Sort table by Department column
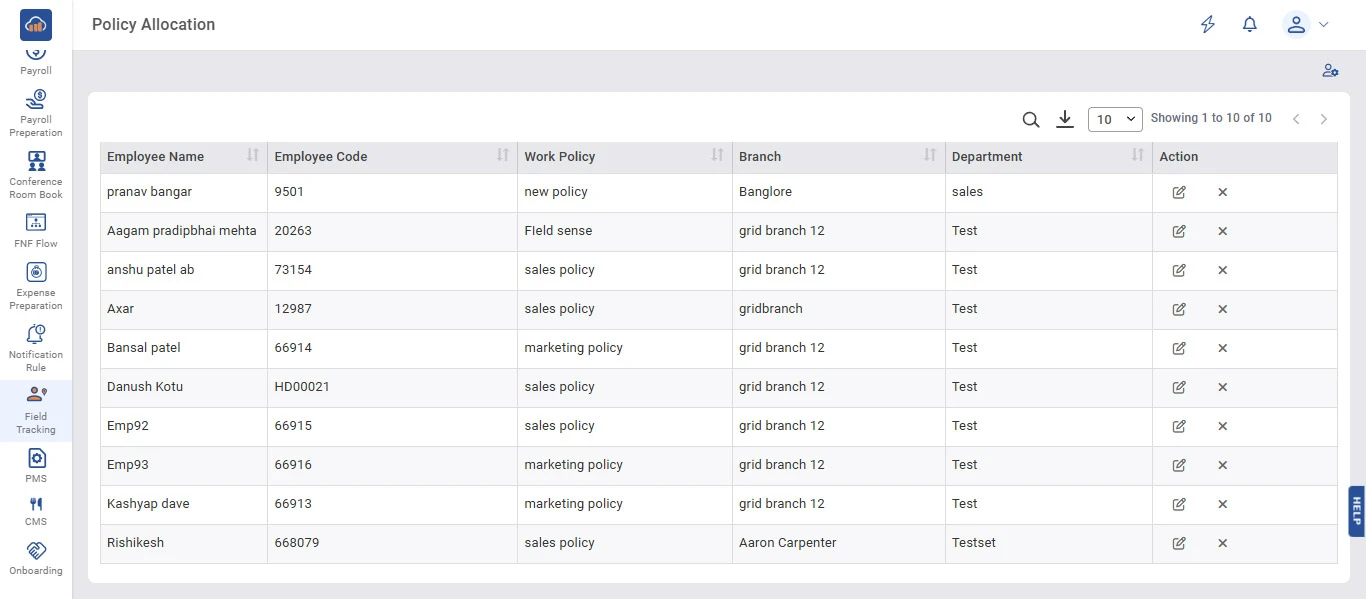 [1137, 155]
